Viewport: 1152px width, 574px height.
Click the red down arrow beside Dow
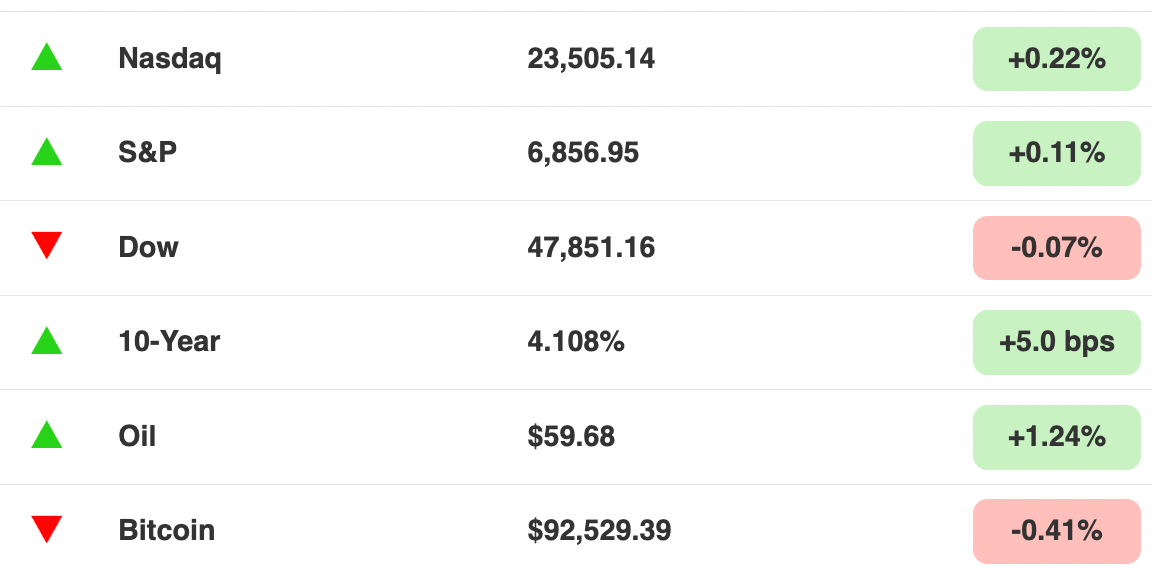click(46, 245)
